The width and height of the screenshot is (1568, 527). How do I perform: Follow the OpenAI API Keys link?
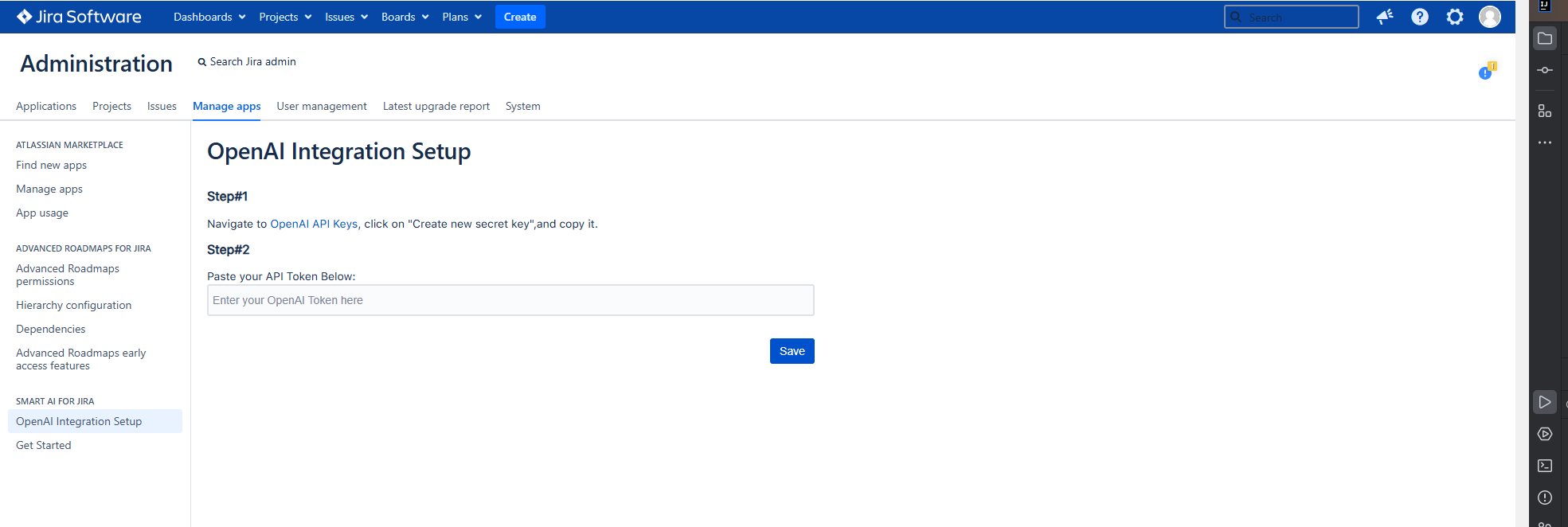[x=314, y=224]
